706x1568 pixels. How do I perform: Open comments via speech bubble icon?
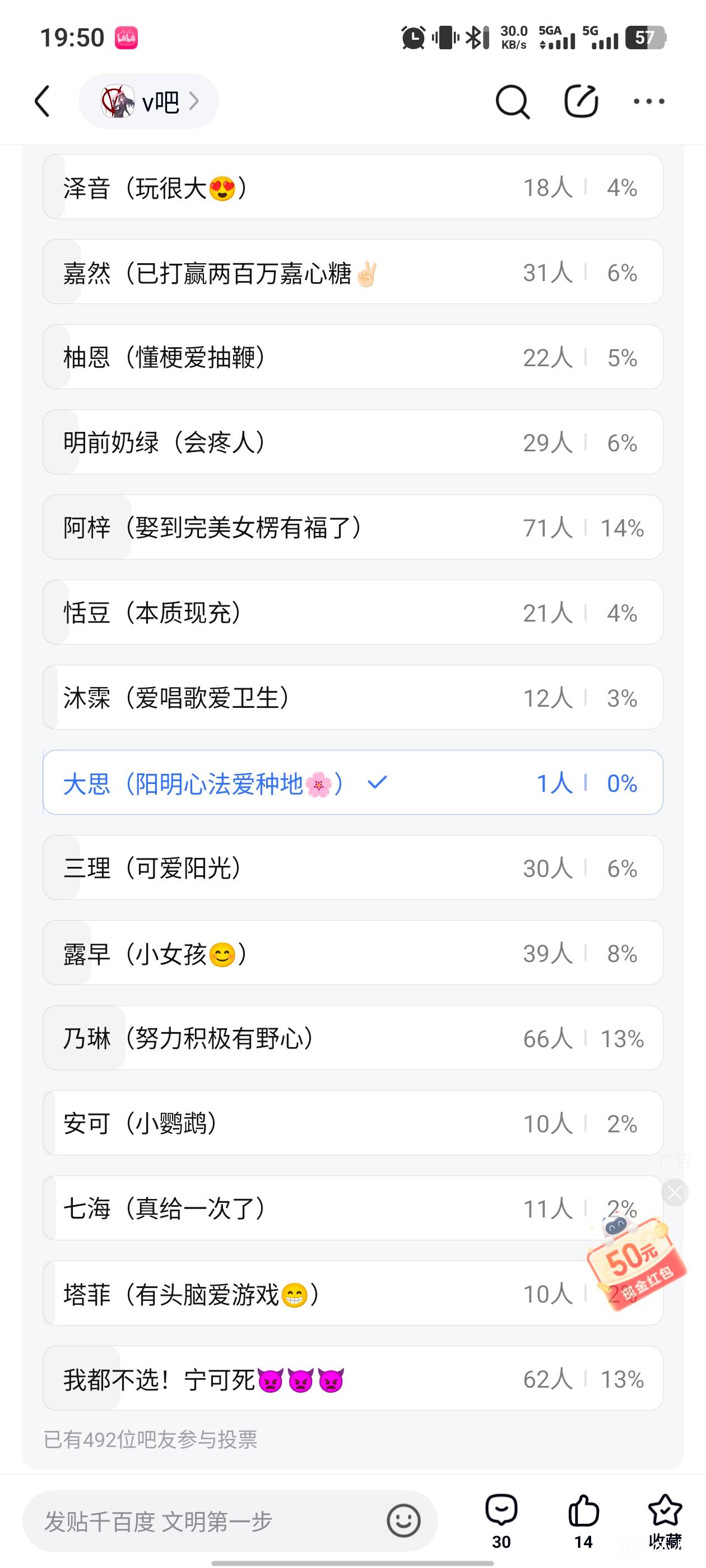coord(501,1511)
